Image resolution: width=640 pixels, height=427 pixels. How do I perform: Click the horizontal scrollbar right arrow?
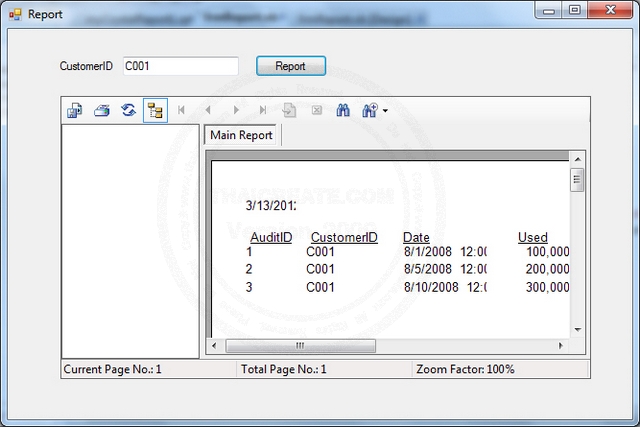click(x=561, y=346)
